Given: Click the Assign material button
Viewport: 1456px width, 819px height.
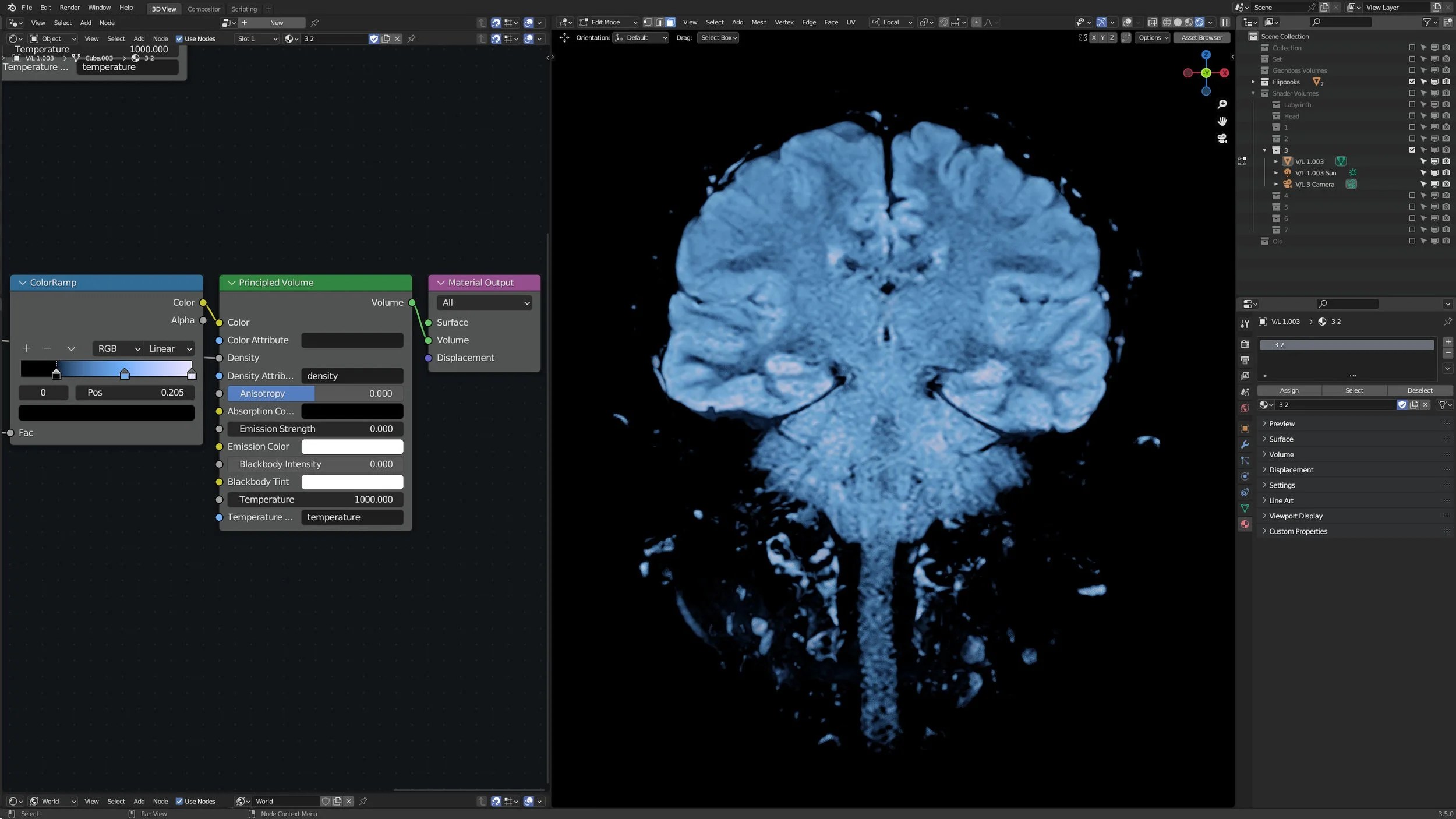Looking at the screenshot, I should point(1289,390).
